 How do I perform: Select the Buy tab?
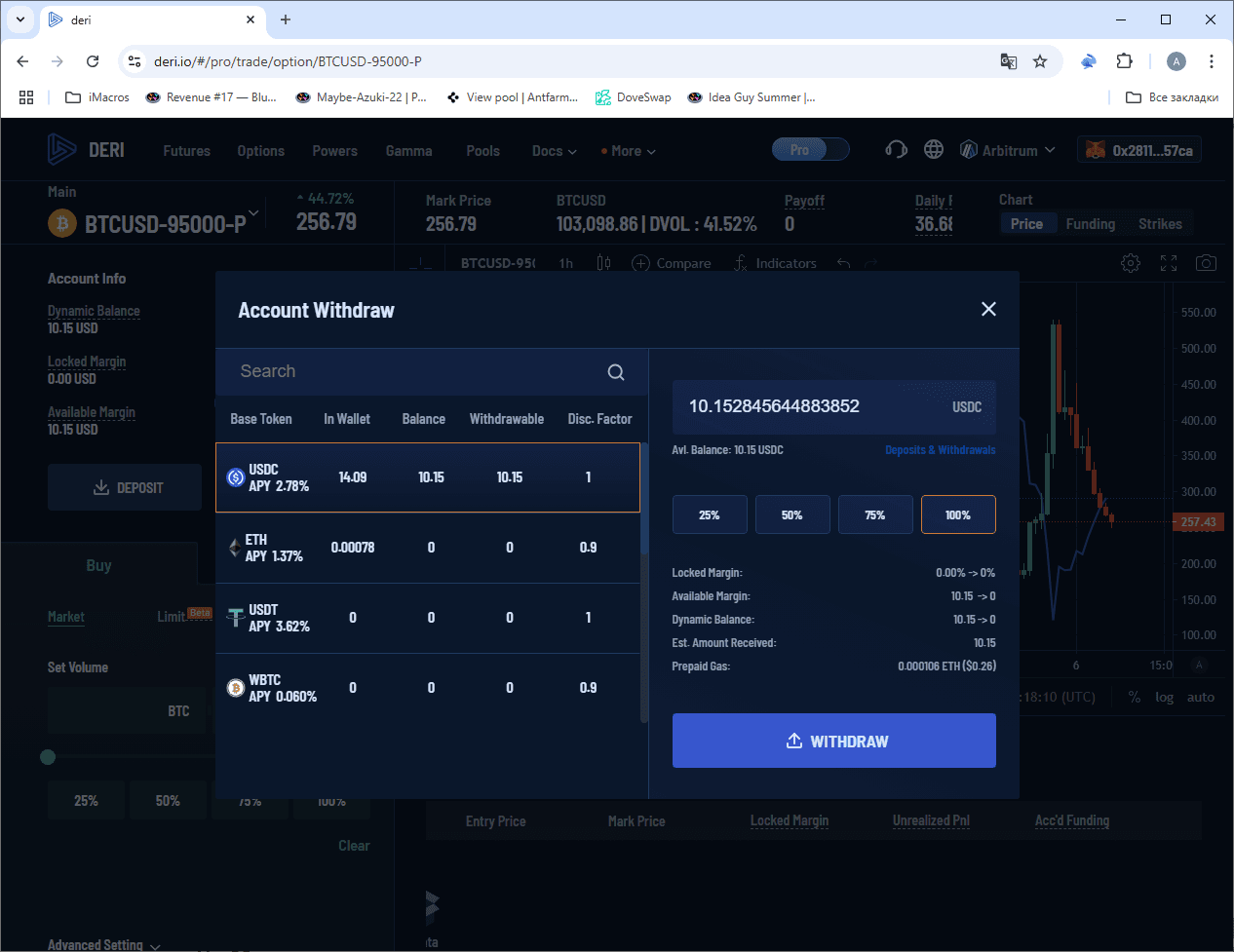tap(98, 565)
